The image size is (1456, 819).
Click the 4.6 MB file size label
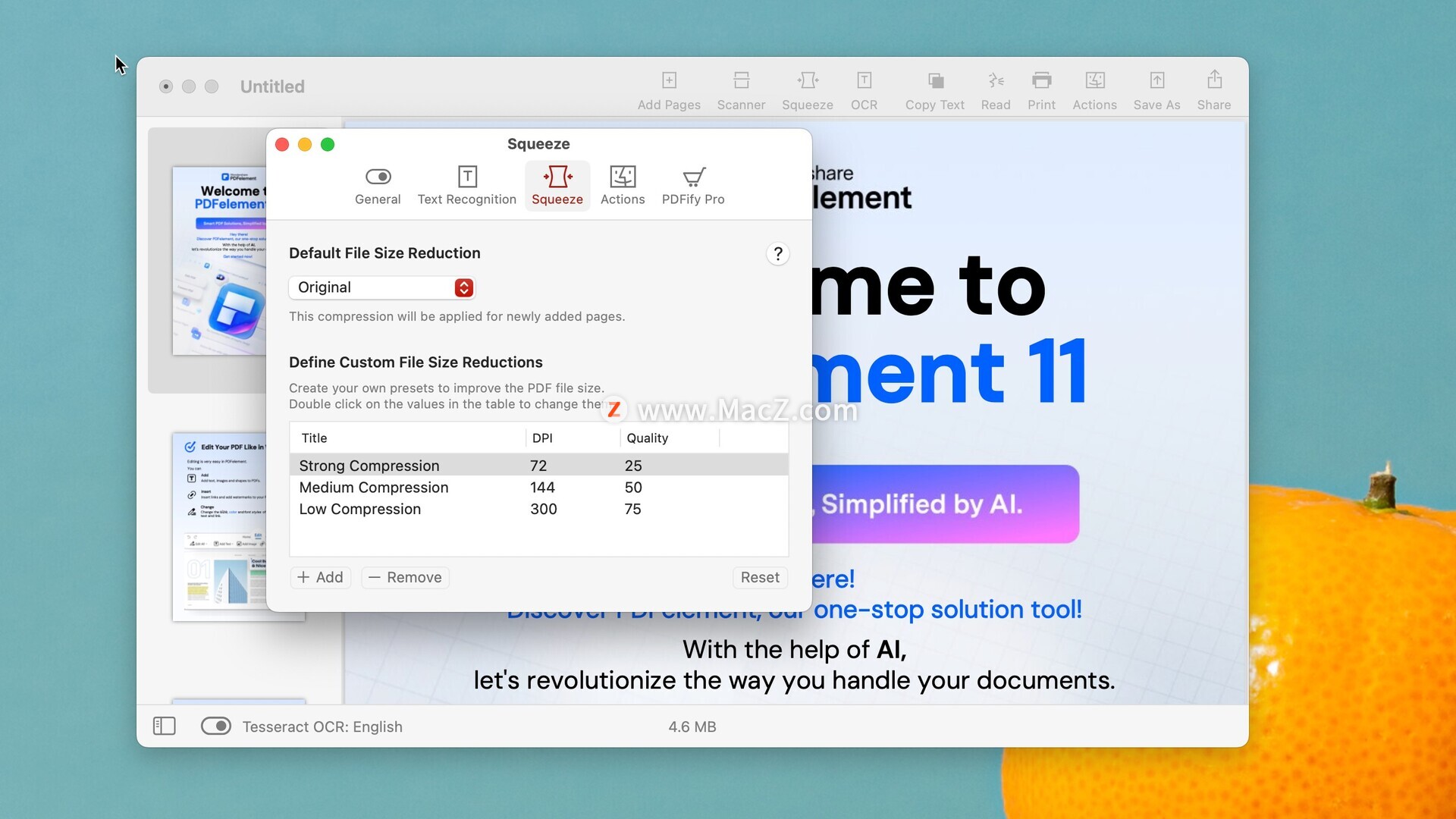[x=692, y=726]
